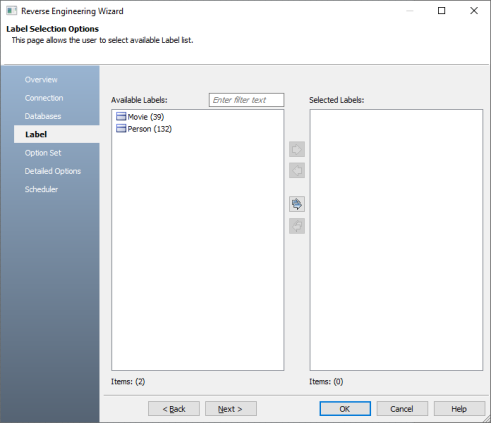491x423 pixels.
Task: Select Movie (39) in Available Labels
Action: pos(146,117)
